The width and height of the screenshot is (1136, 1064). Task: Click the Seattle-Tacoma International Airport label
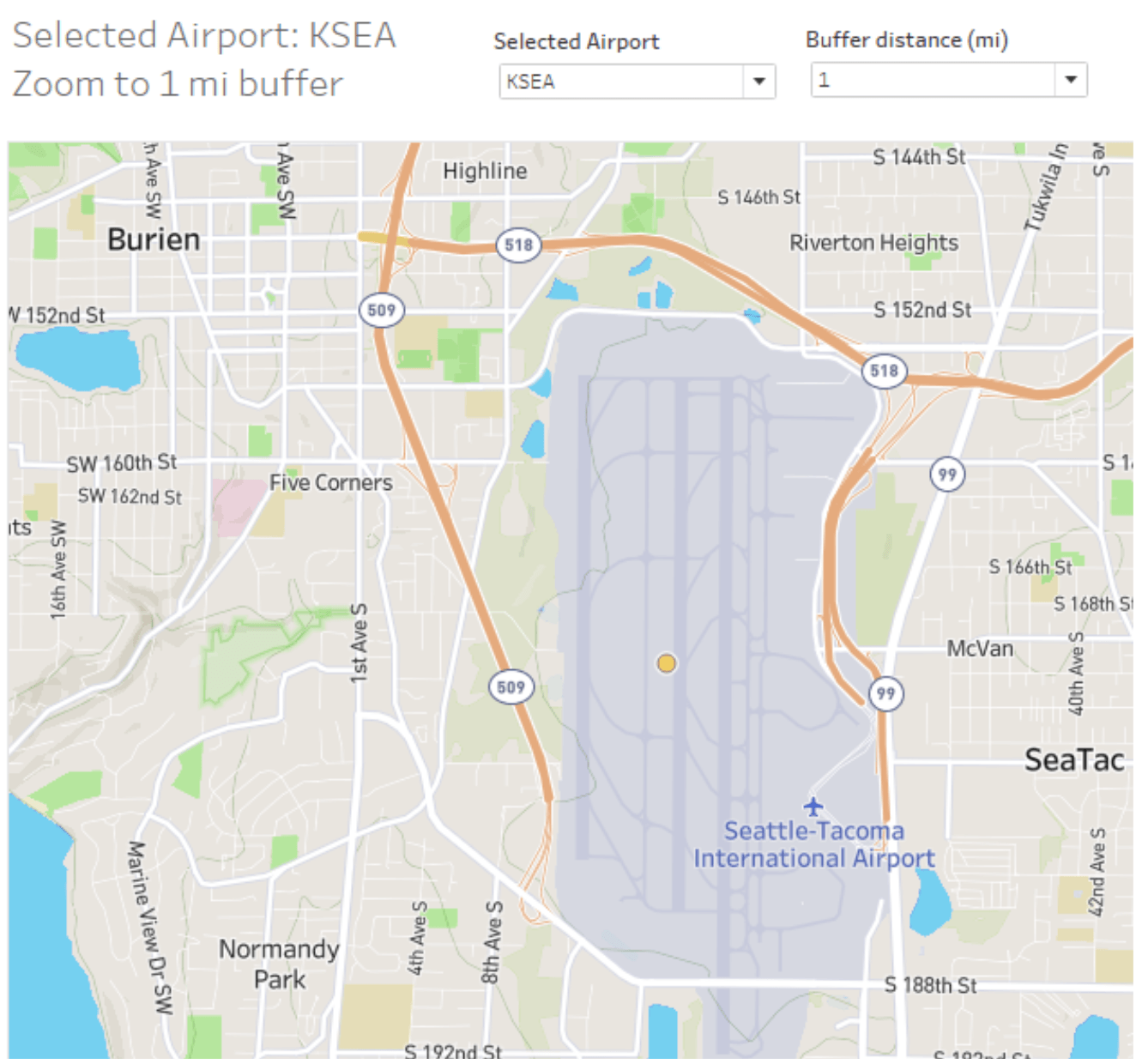pos(813,844)
